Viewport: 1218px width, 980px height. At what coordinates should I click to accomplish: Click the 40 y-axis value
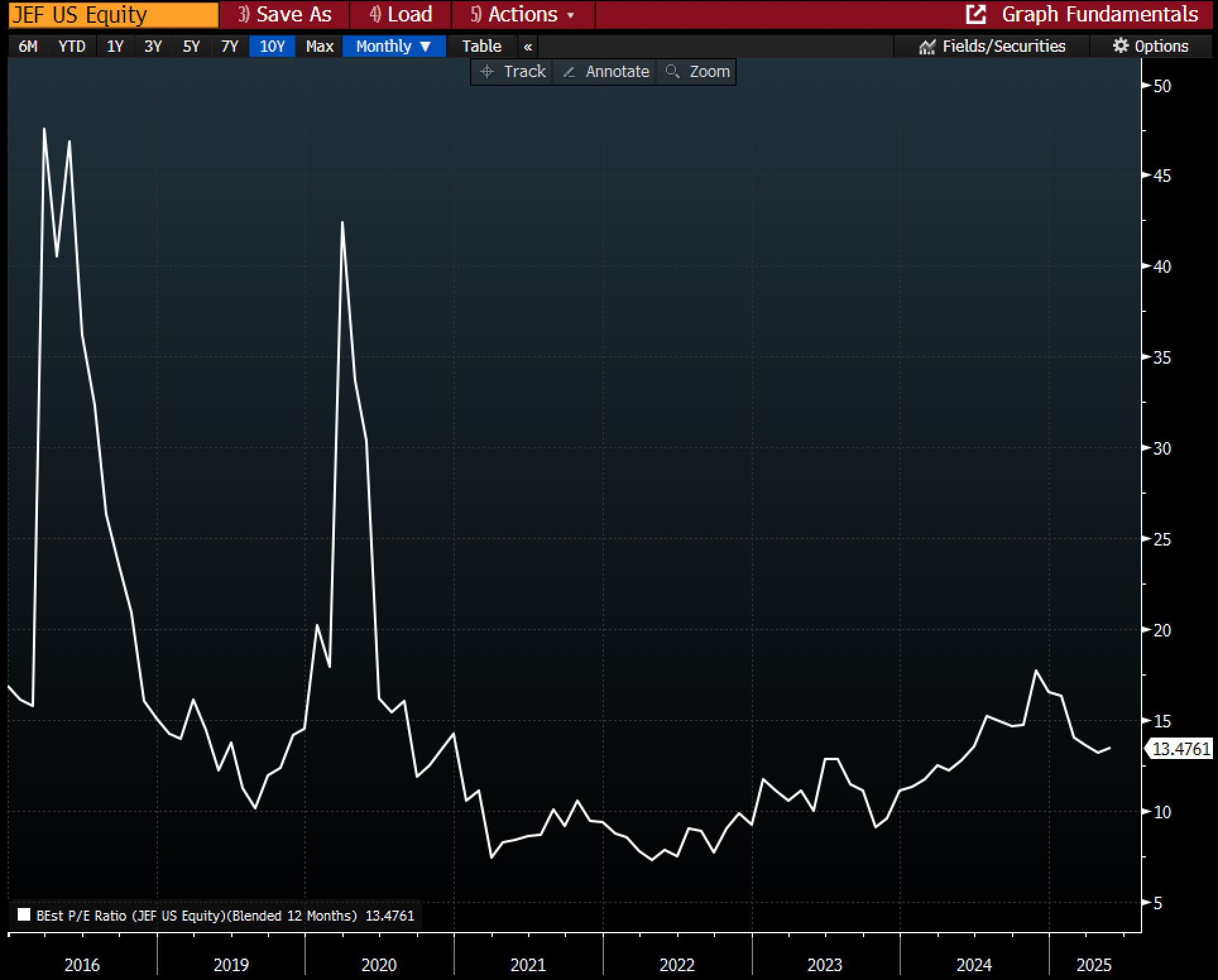point(1162,266)
